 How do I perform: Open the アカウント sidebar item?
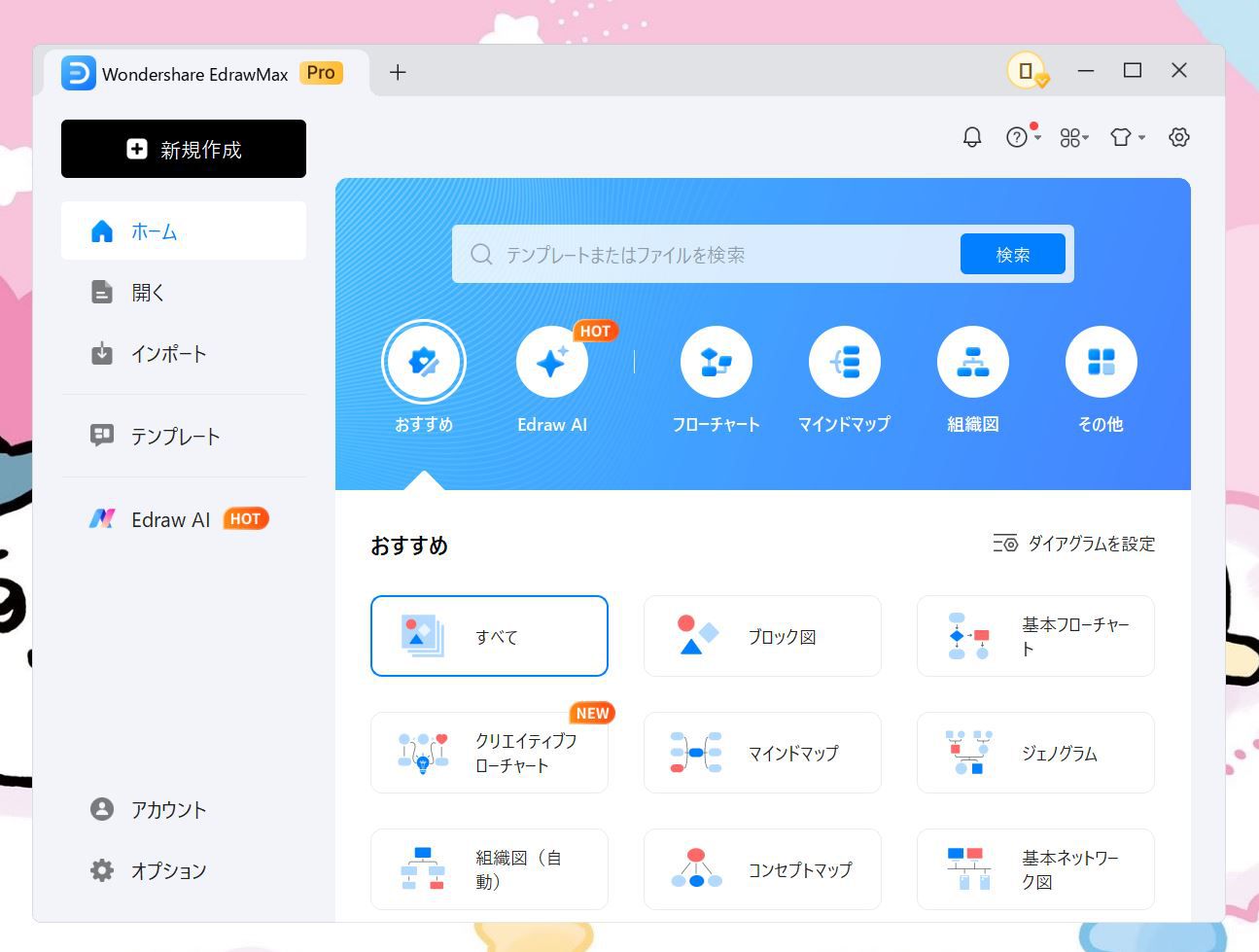[x=184, y=809]
